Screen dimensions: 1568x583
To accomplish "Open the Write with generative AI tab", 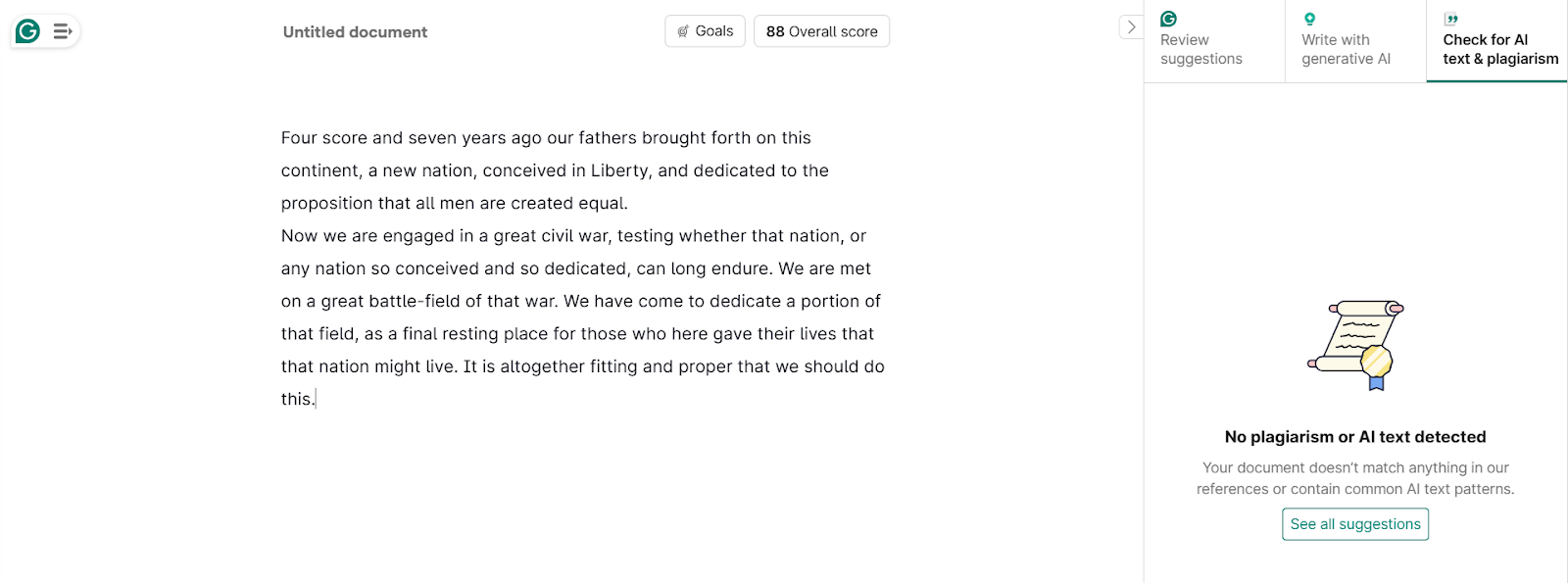I will pyautogui.click(x=1346, y=49).
